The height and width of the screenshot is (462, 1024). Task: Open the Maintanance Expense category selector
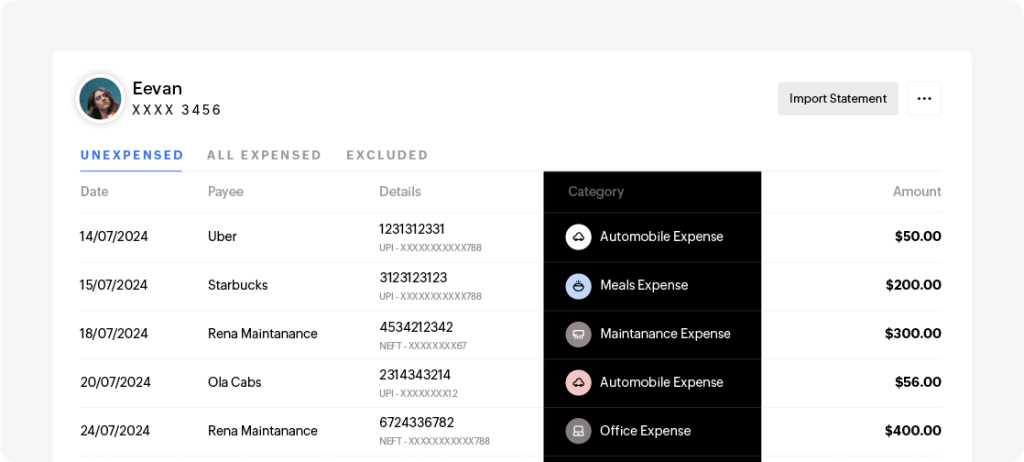coord(665,334)
